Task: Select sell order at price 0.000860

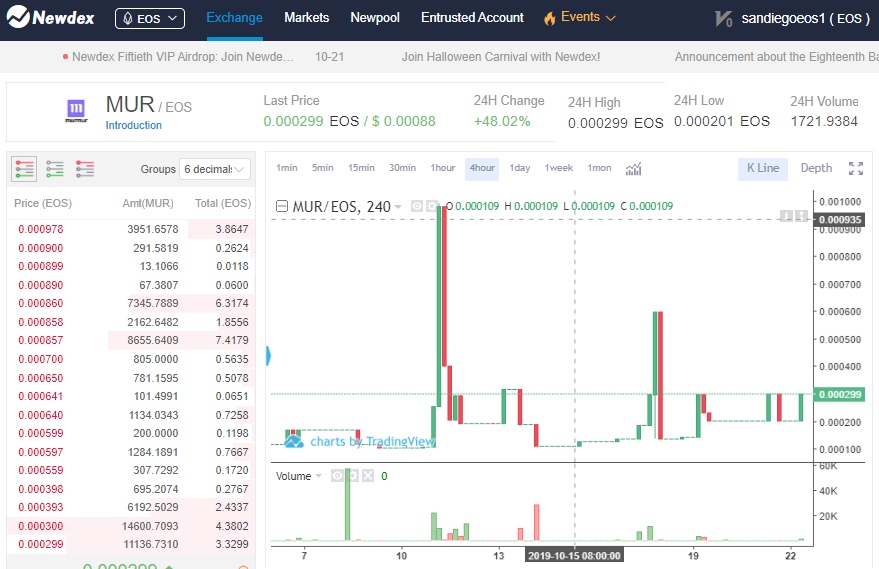Action: (x=131, y=303)
